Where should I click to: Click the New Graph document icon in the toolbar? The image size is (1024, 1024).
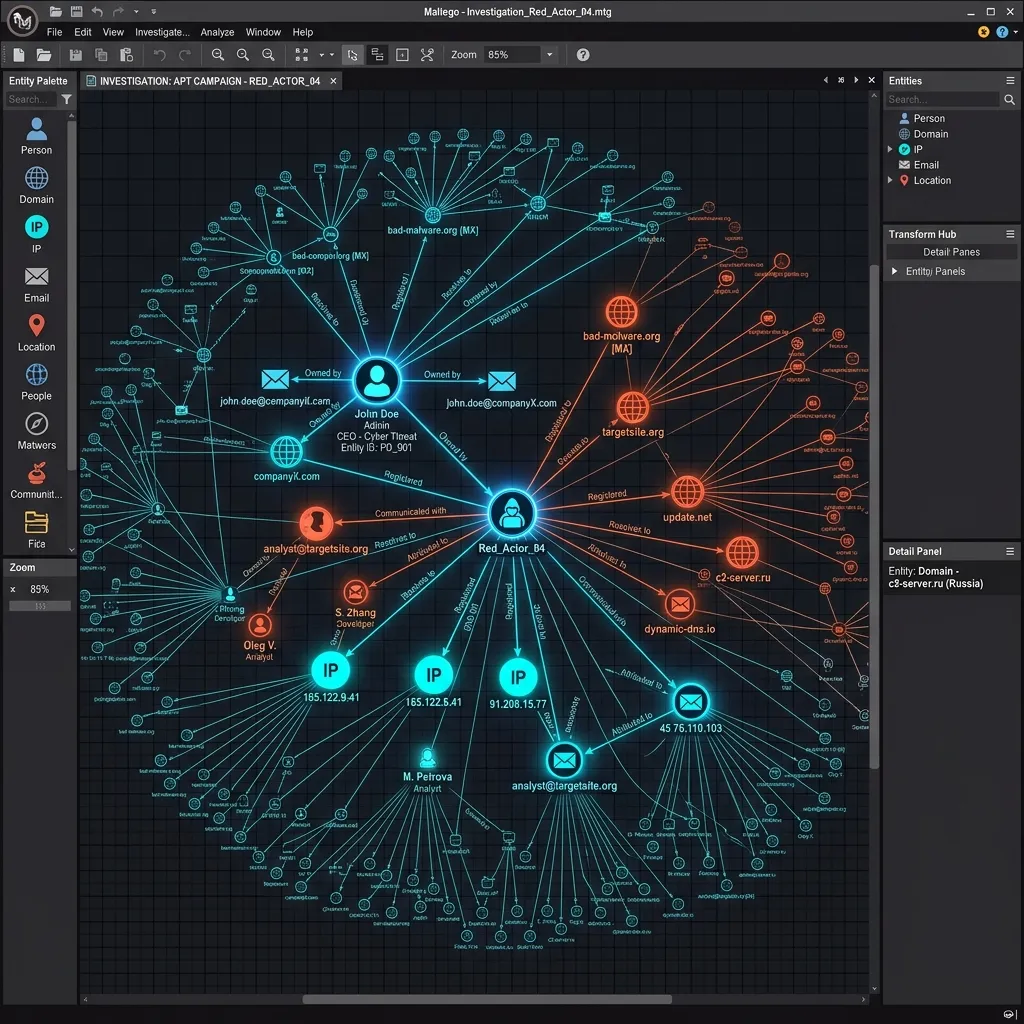[x=19, y=55]
